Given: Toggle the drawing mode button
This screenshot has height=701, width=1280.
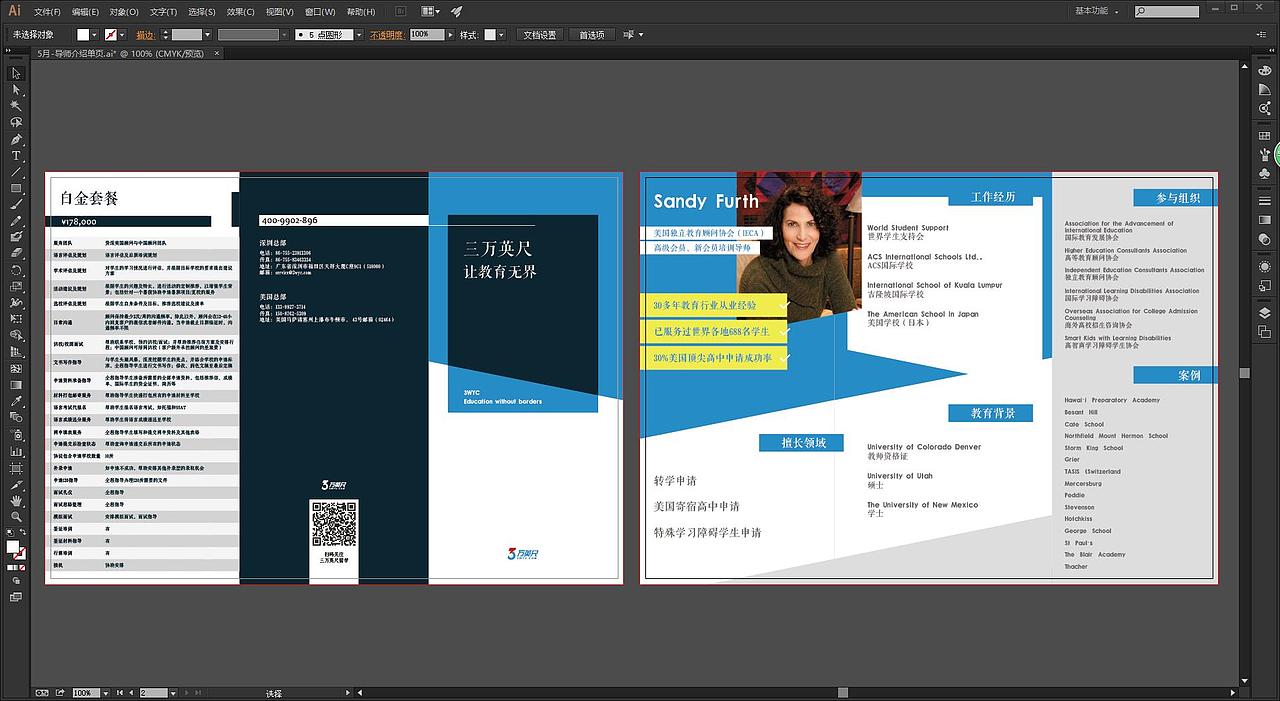Looking at the screenshot, I should click(x=16, y=581).
